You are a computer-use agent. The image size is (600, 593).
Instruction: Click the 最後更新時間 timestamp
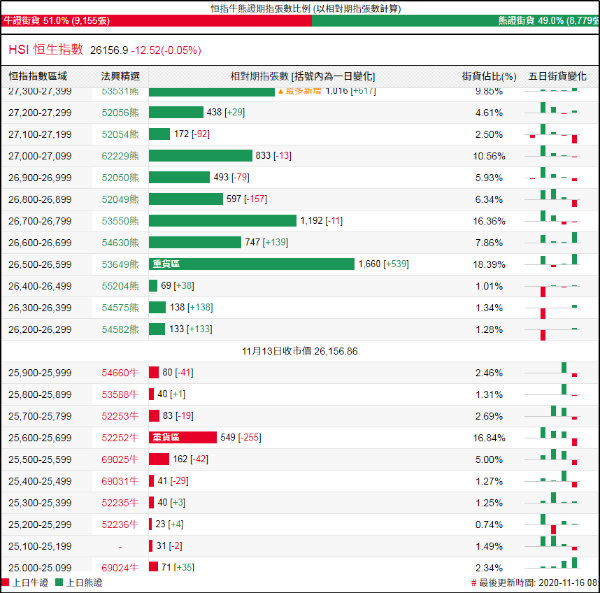click(535, 583)
